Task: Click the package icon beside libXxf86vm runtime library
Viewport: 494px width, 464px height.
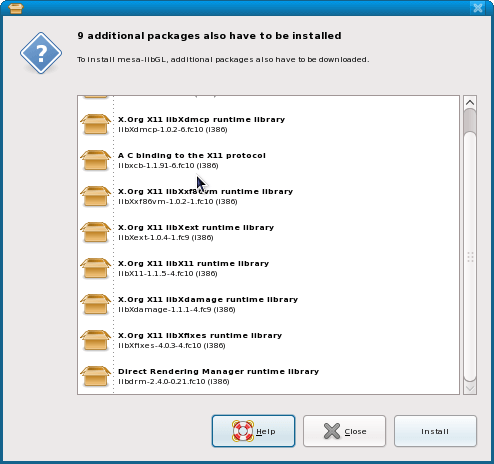Action: pyautogui.click(x=95, y=196)
